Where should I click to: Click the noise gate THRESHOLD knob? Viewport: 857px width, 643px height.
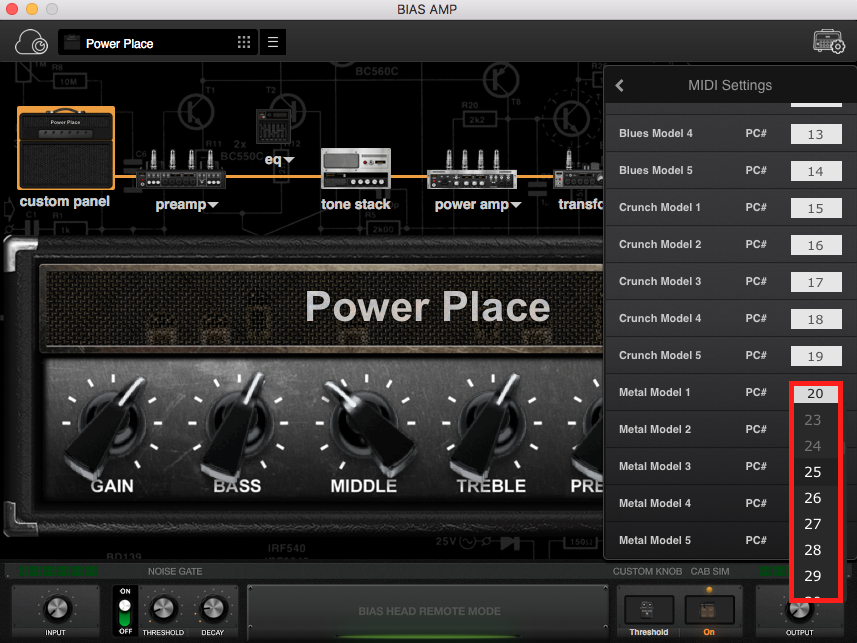point(163,609)
